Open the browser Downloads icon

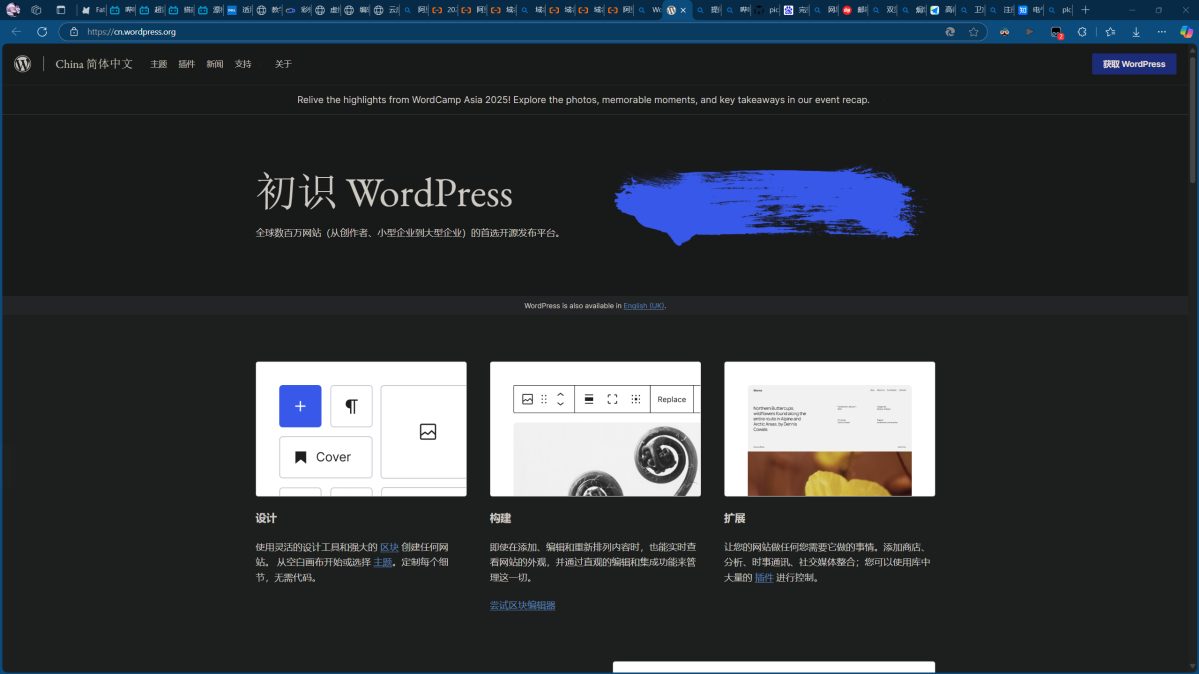click(1136, 32)
